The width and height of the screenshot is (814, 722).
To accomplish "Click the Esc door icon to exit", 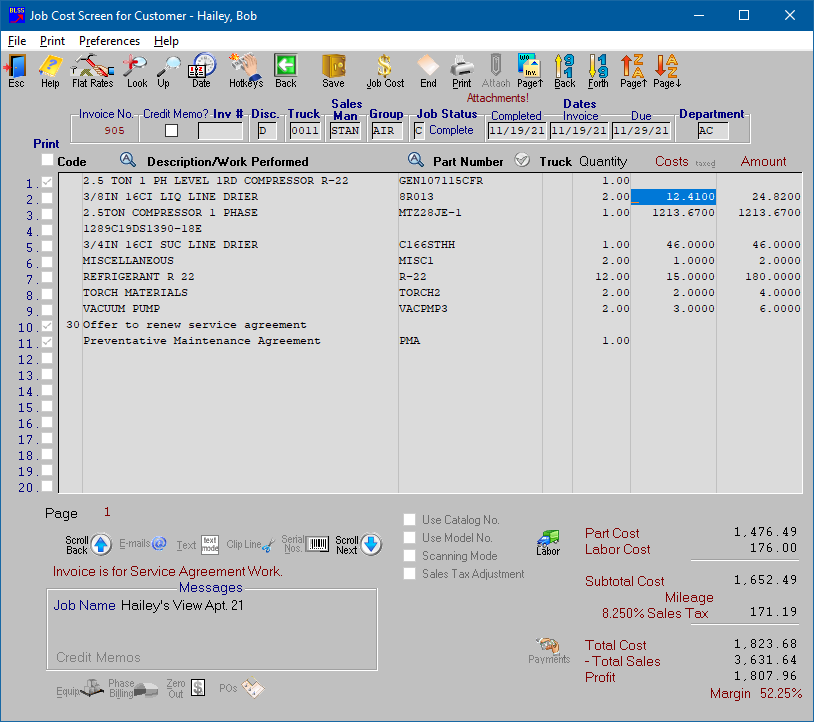I will coord(15,70).
